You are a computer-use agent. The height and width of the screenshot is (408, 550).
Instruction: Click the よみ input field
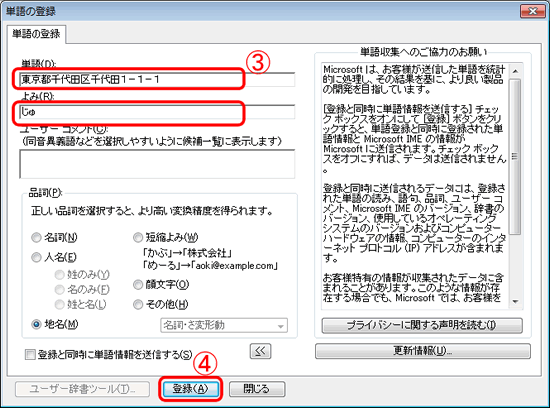point(157,112)
